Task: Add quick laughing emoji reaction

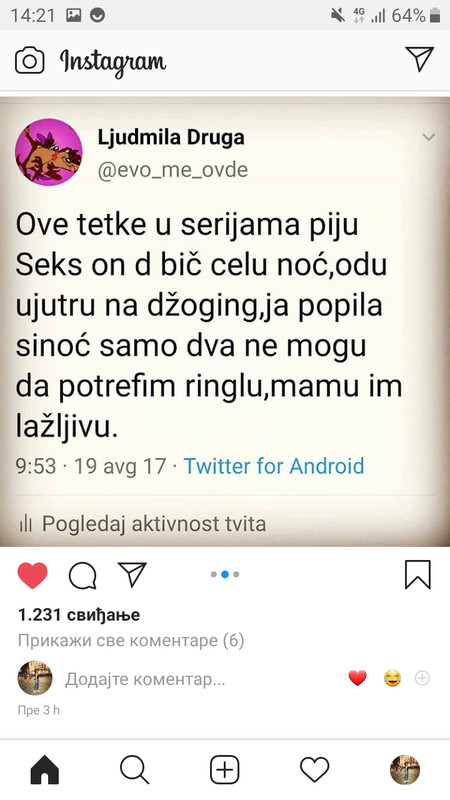Action: 392,678
